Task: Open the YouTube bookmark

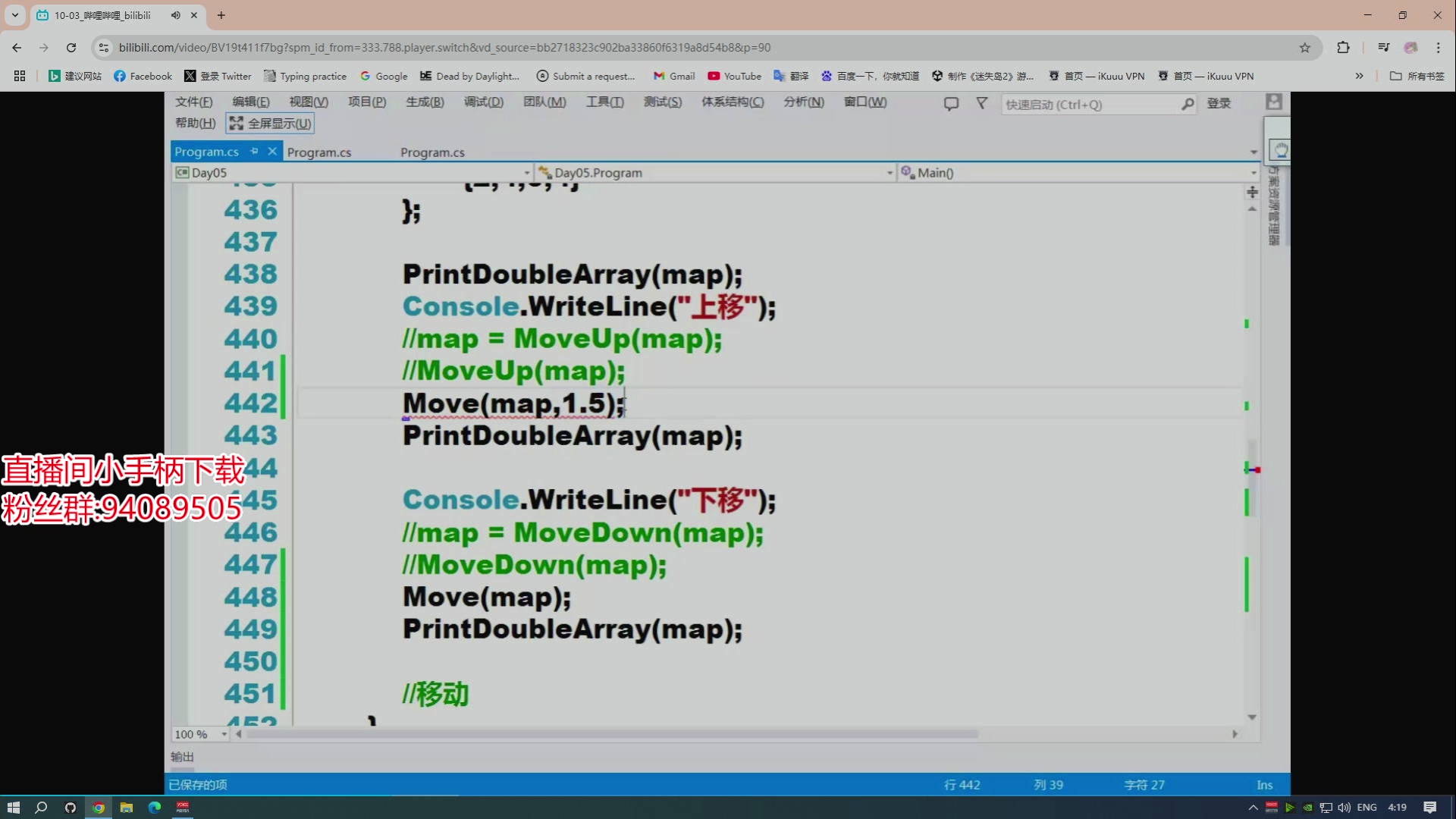Action: click(x=734, y=76)
